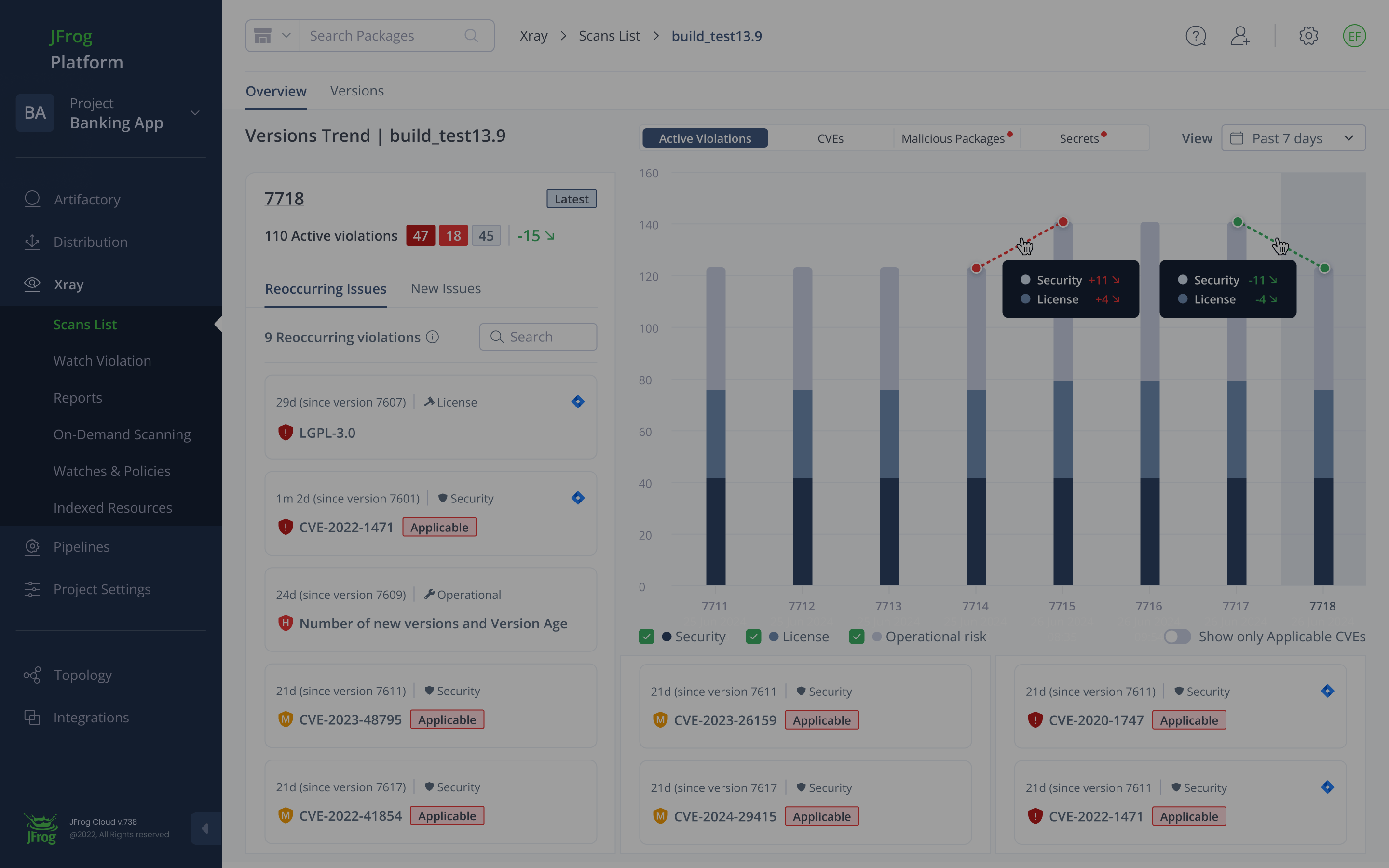This screenshot has height=868, width=1389.
Task: Select the Active Violations tab
Action: click(705, 138)
